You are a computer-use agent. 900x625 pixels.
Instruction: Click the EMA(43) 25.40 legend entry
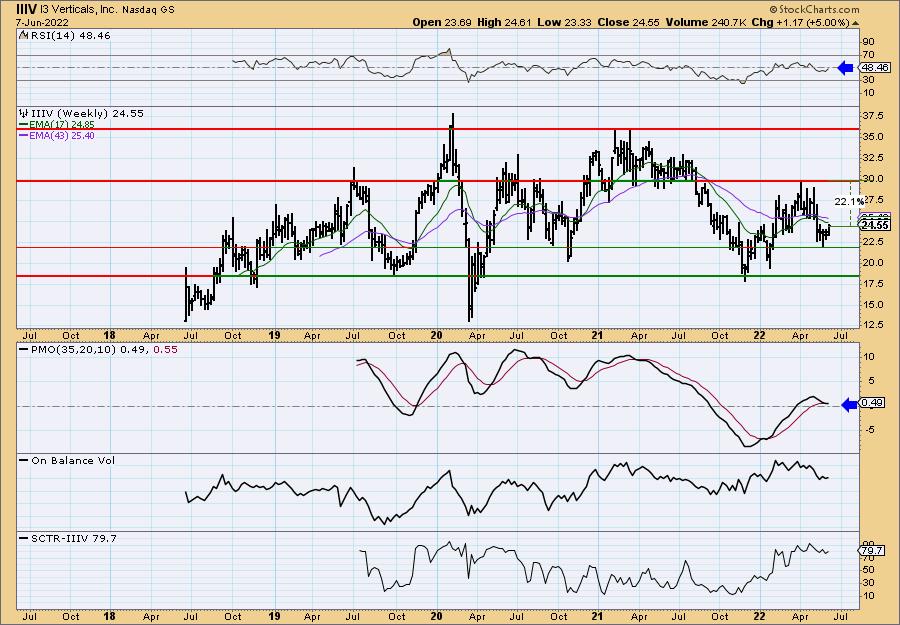coord(61,136)
